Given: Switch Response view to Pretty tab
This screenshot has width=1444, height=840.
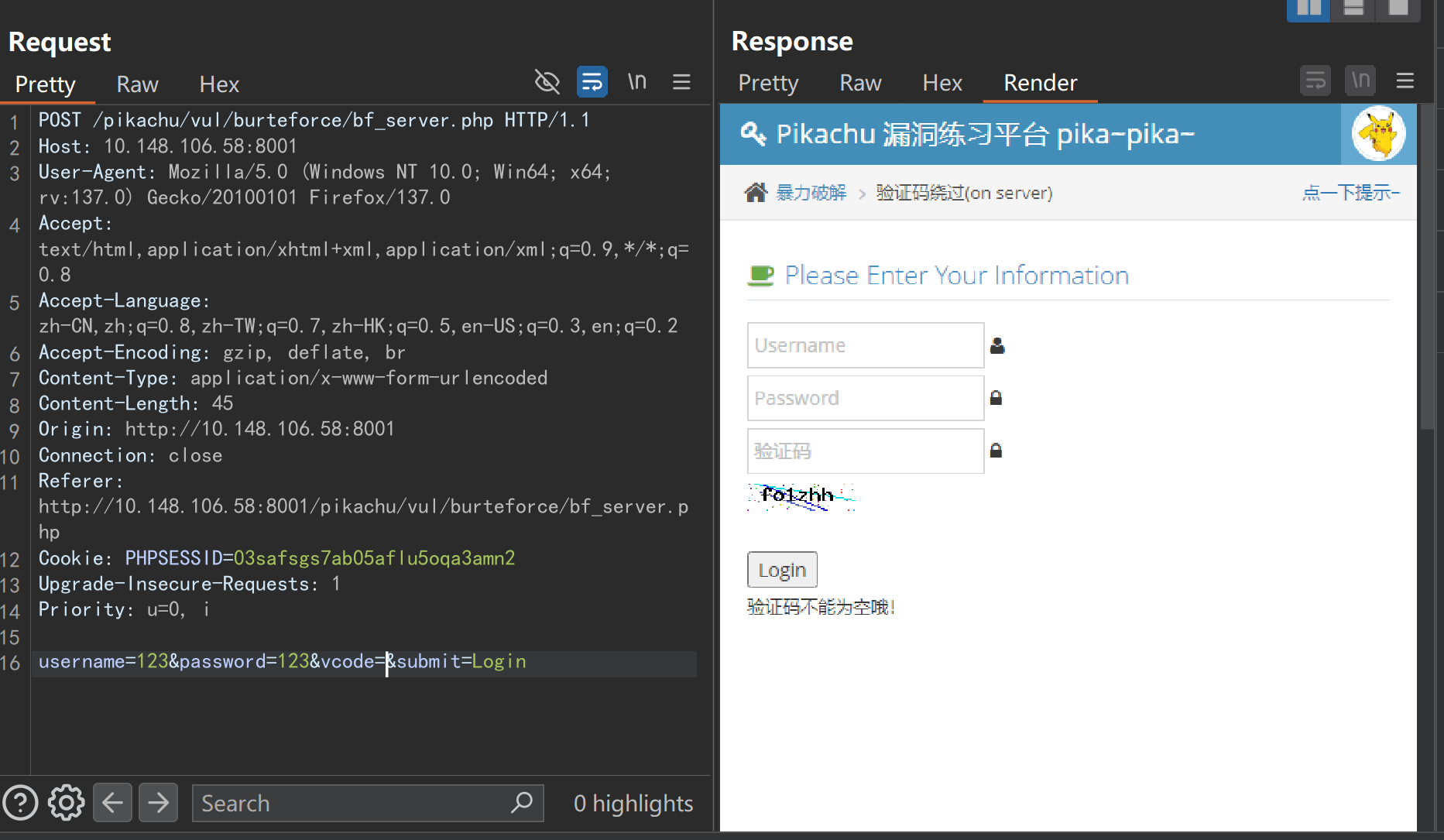Looking at the screenshot, I should coord(768,83).
